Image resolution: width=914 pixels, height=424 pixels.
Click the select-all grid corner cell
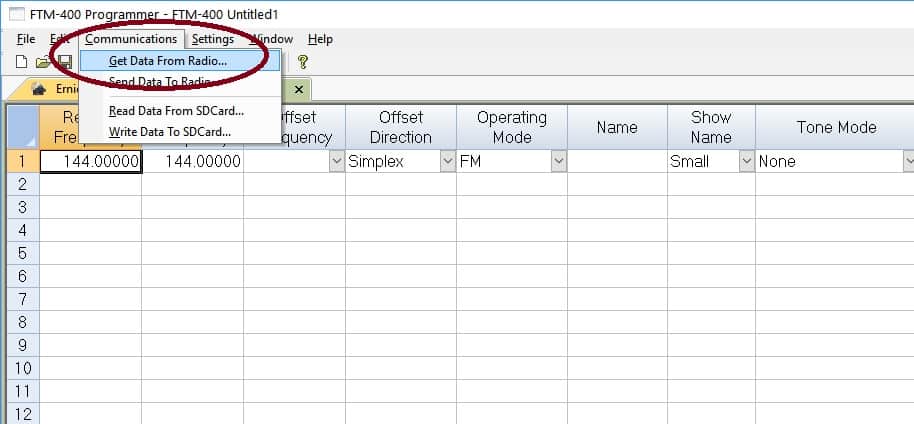[23, 127]
